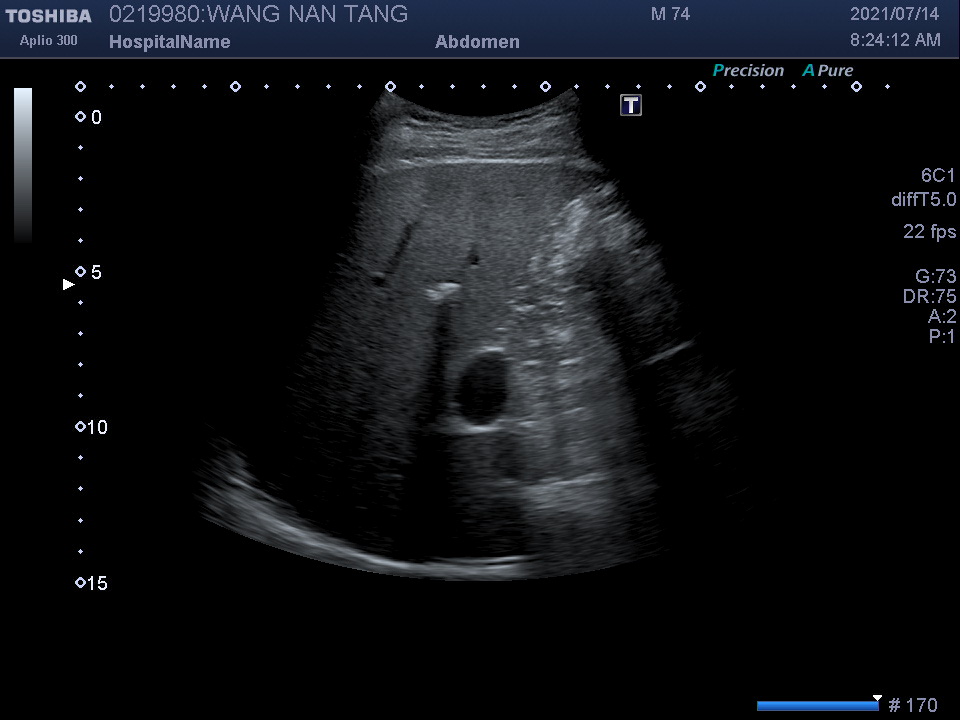This screenshot has height=720, width=960.
Task: Open the 6C1 transducer selection
Action: click(938, 175)
